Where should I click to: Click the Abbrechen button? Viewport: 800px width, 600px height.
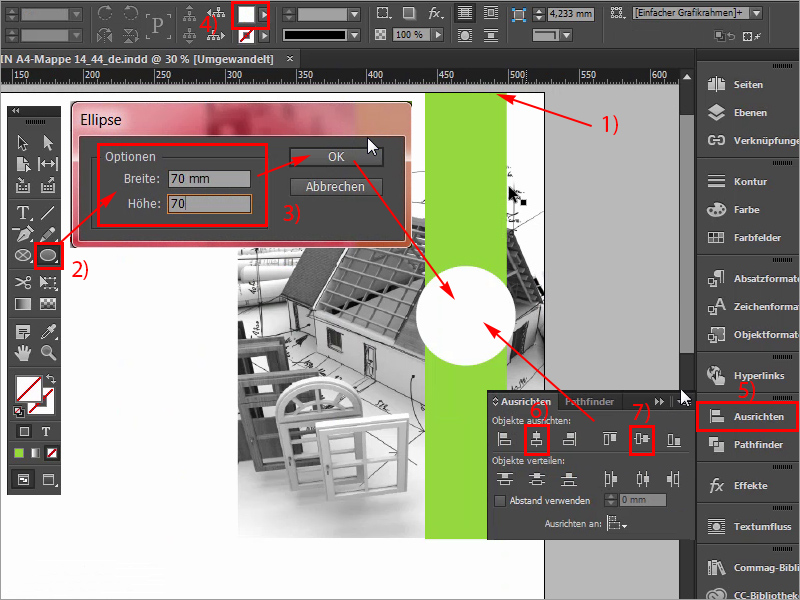tap(337, 185)
